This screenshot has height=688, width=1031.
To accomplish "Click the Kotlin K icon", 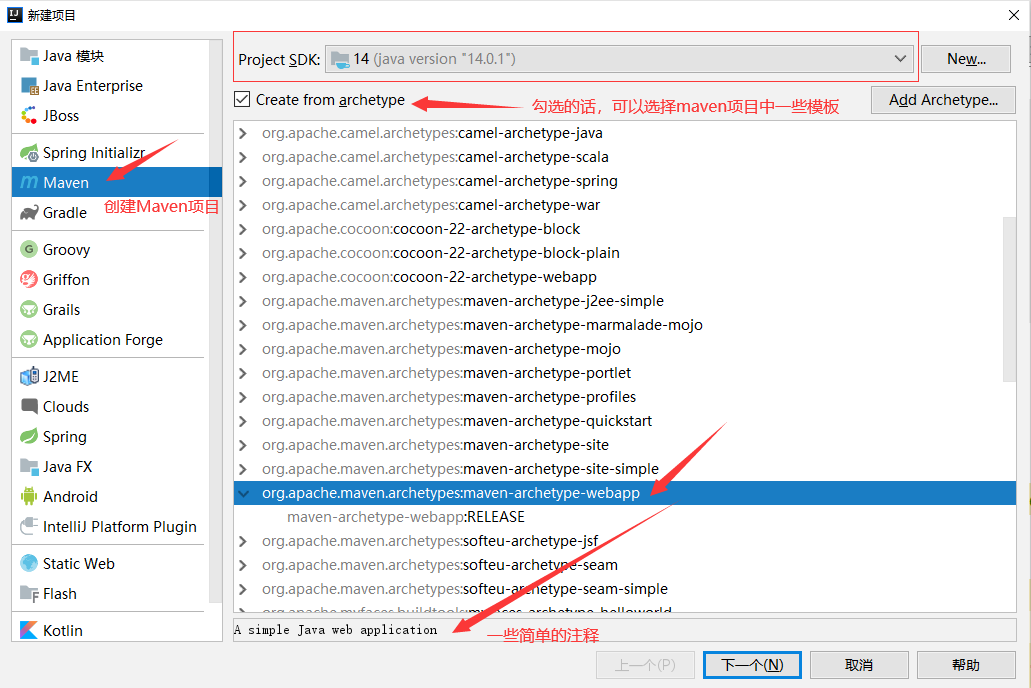I will tap(29, 630).
